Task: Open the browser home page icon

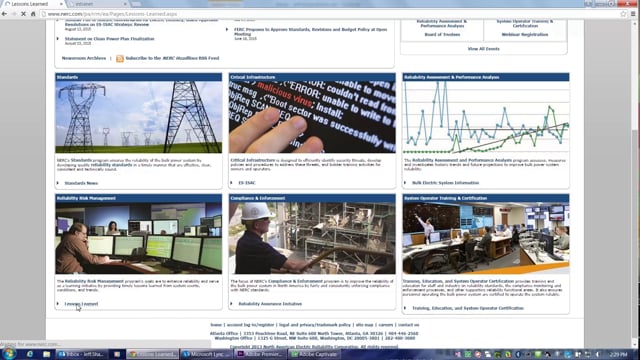Action: coord(33,14)
